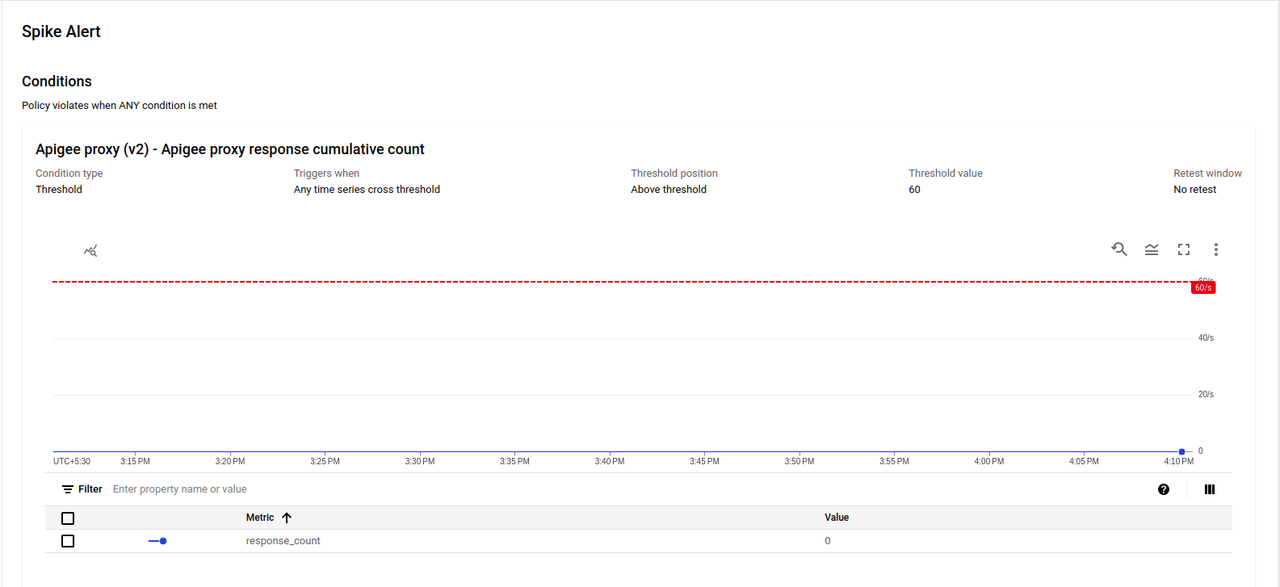1280x587 pixels.
Task: Click the explore-data chart icon above the graph
Action: coord(91,250)
